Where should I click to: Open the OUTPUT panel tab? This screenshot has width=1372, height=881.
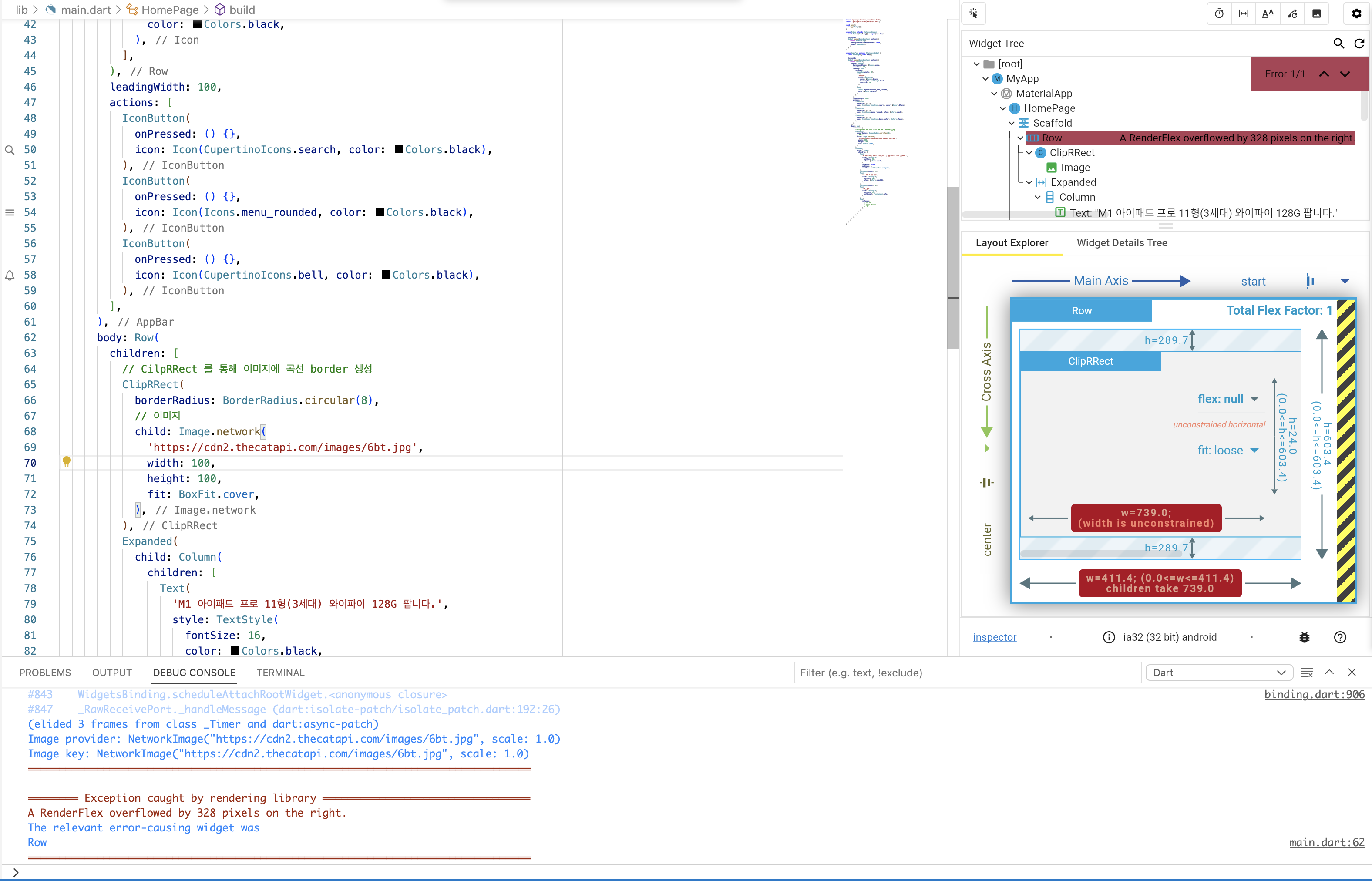click(112, 673)
